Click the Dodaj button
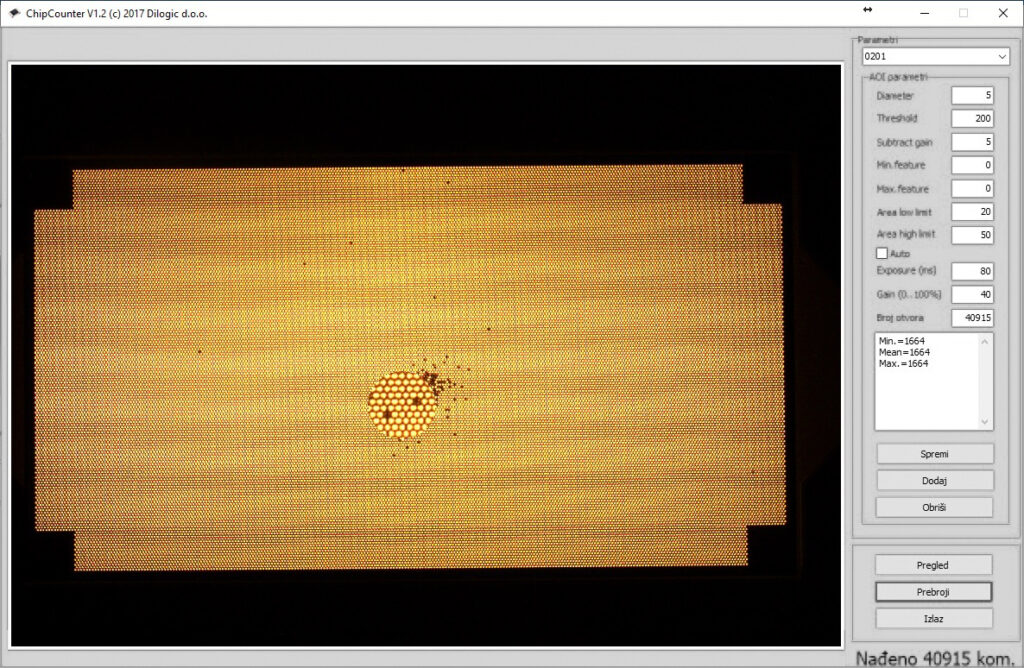Viewport: 1024px width, 668px height. tap(935, 481)
